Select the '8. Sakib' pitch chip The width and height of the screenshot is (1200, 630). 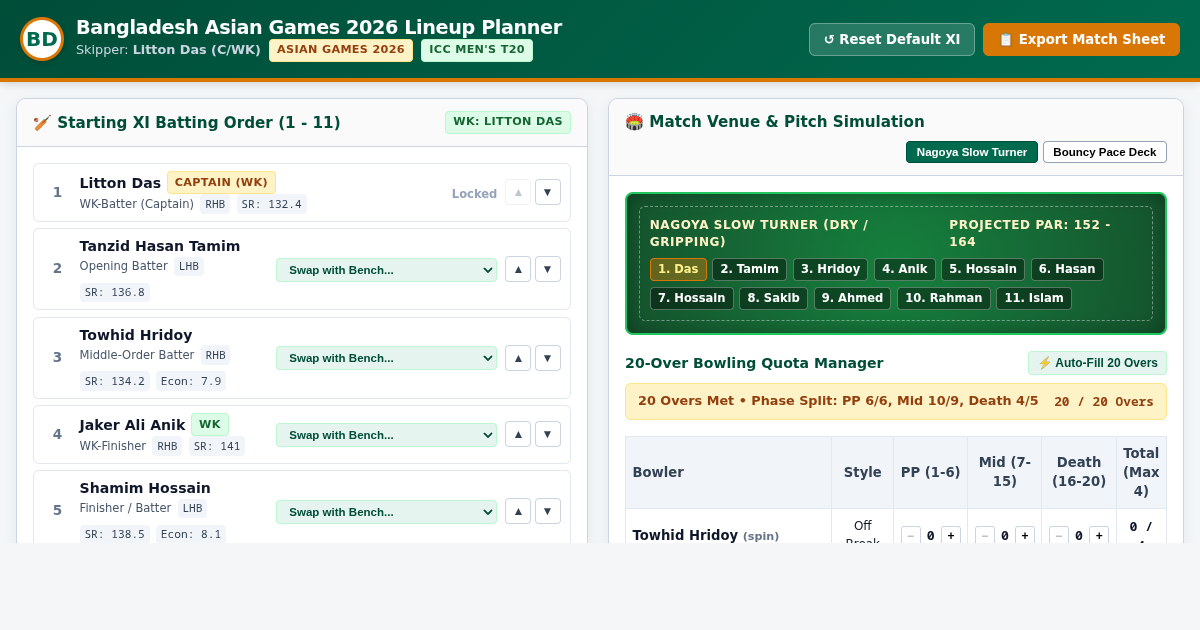coord(773,298)
